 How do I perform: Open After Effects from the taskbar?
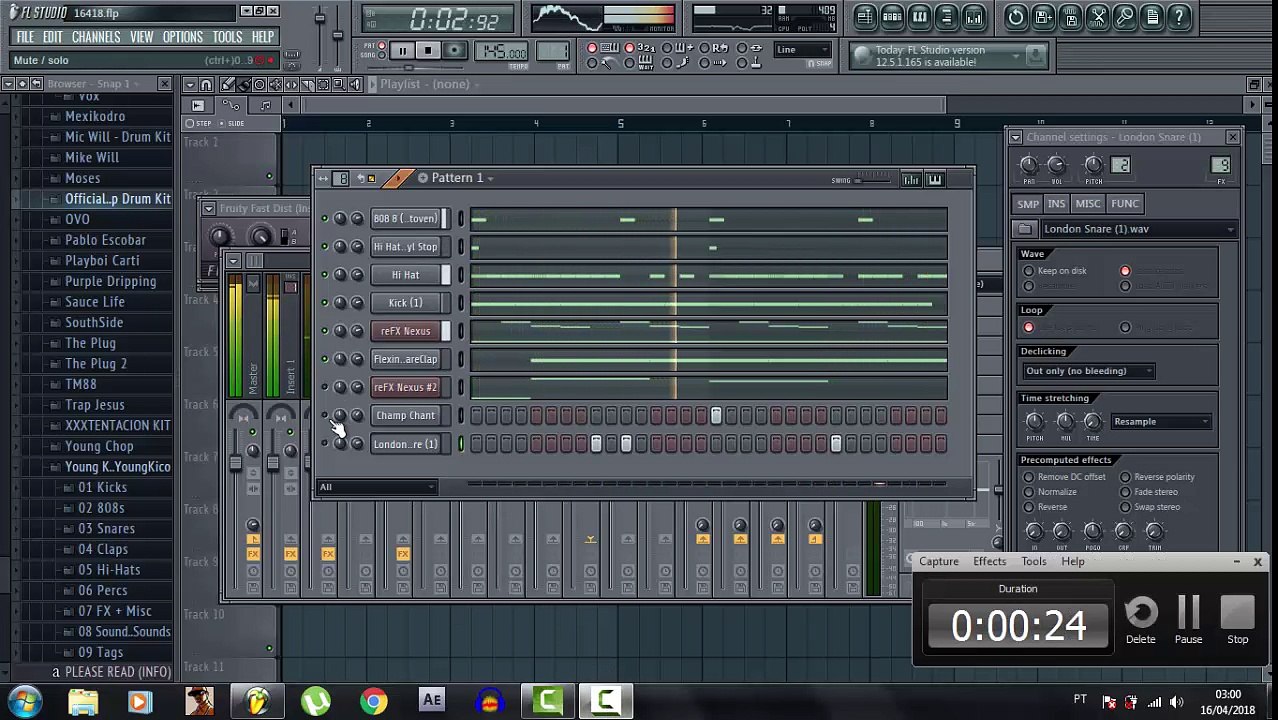point(432,701)
